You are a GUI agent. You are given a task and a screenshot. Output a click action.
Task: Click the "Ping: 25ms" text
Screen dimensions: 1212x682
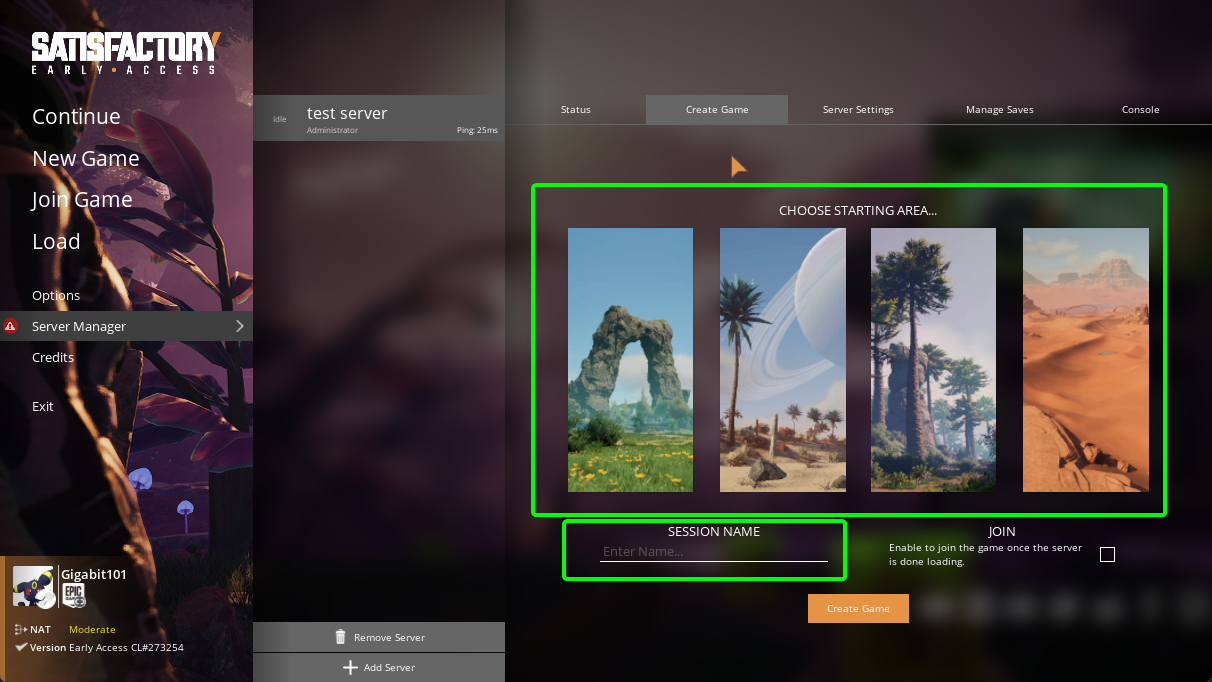click(477, 130)
